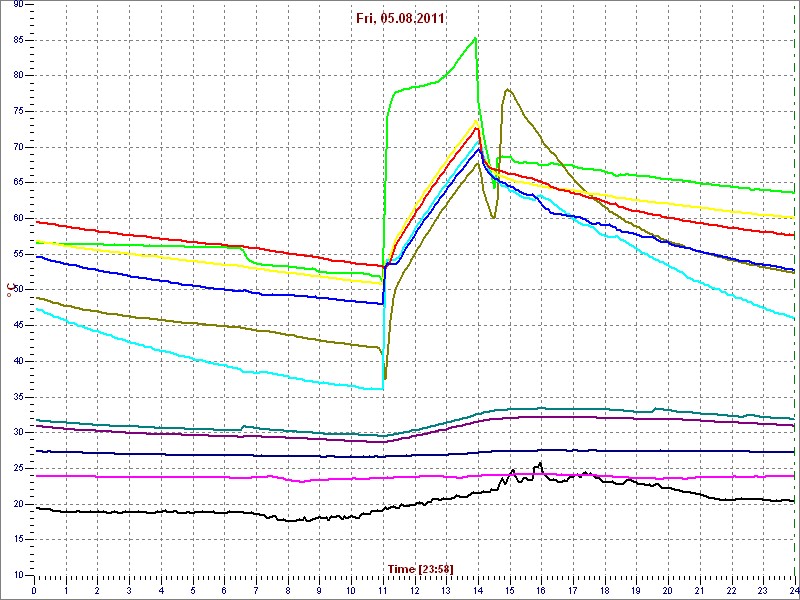This screenshot has height=600, width=800.
Task: Click the 10 label on temperature axis
Action: 19,575
